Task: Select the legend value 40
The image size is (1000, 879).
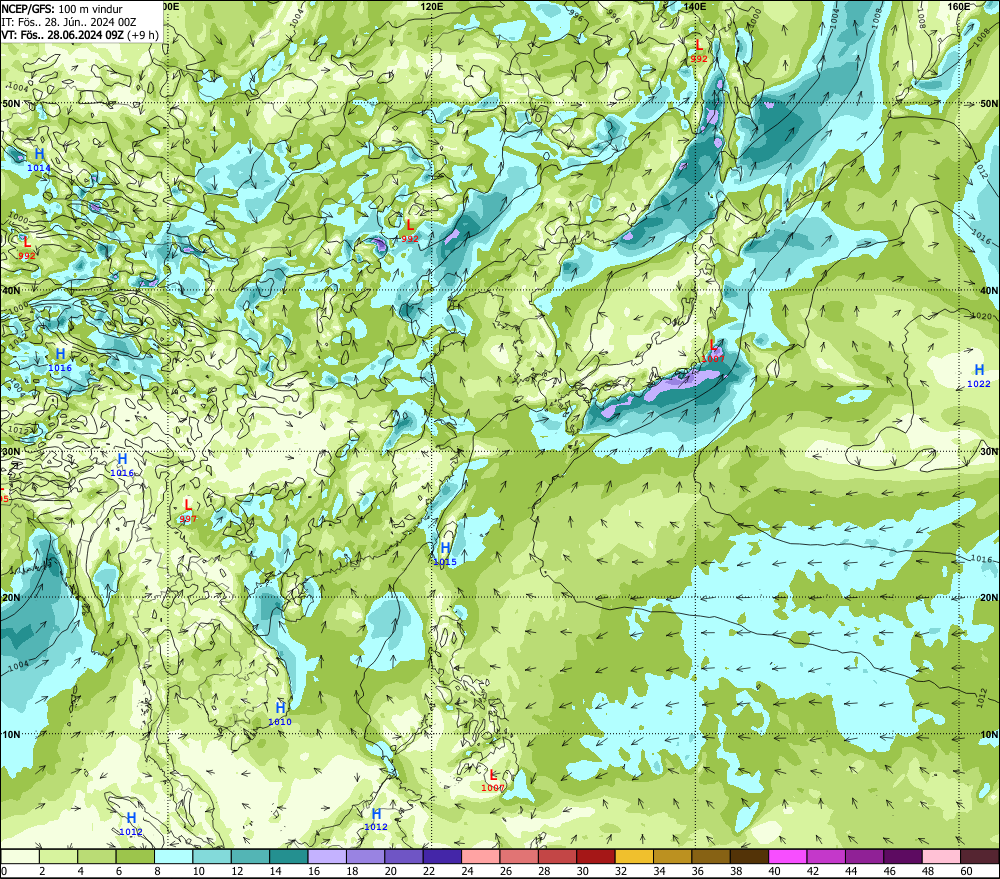Action: tap(774, 871)
